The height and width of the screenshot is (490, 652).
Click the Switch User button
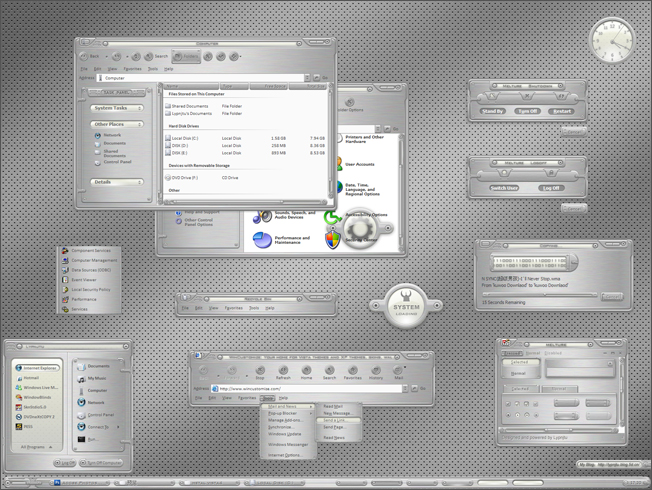click(504, 188)
